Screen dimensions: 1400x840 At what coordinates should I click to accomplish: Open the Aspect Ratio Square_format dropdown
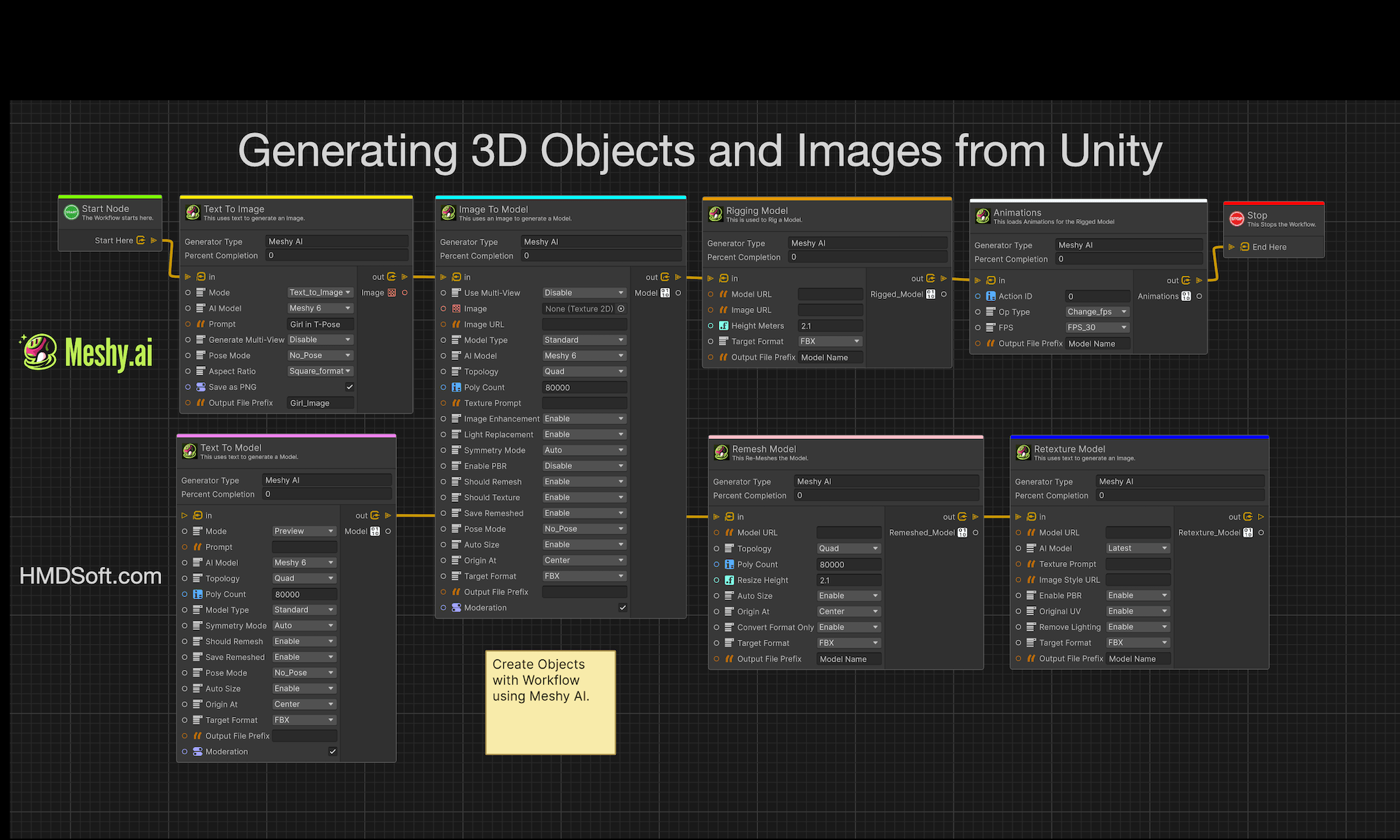click(x=320, y=372)
